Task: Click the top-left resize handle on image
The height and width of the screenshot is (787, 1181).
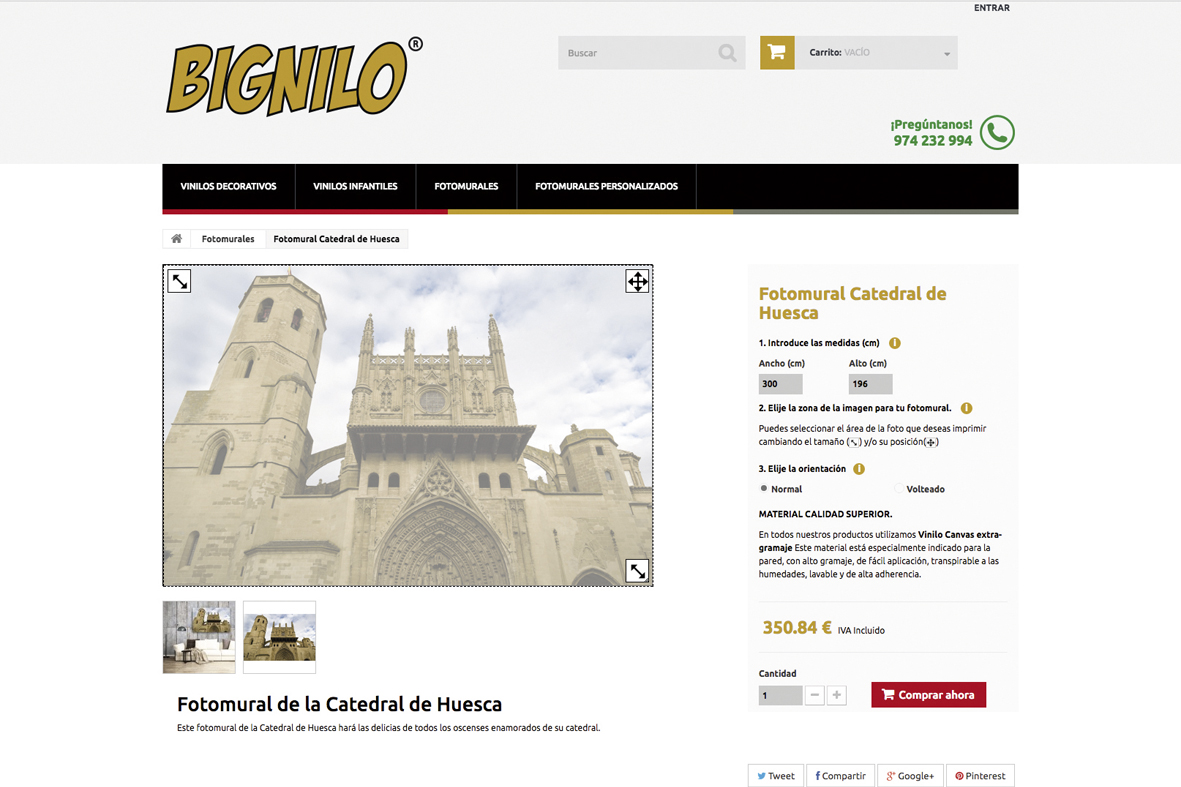Action: 179,281
